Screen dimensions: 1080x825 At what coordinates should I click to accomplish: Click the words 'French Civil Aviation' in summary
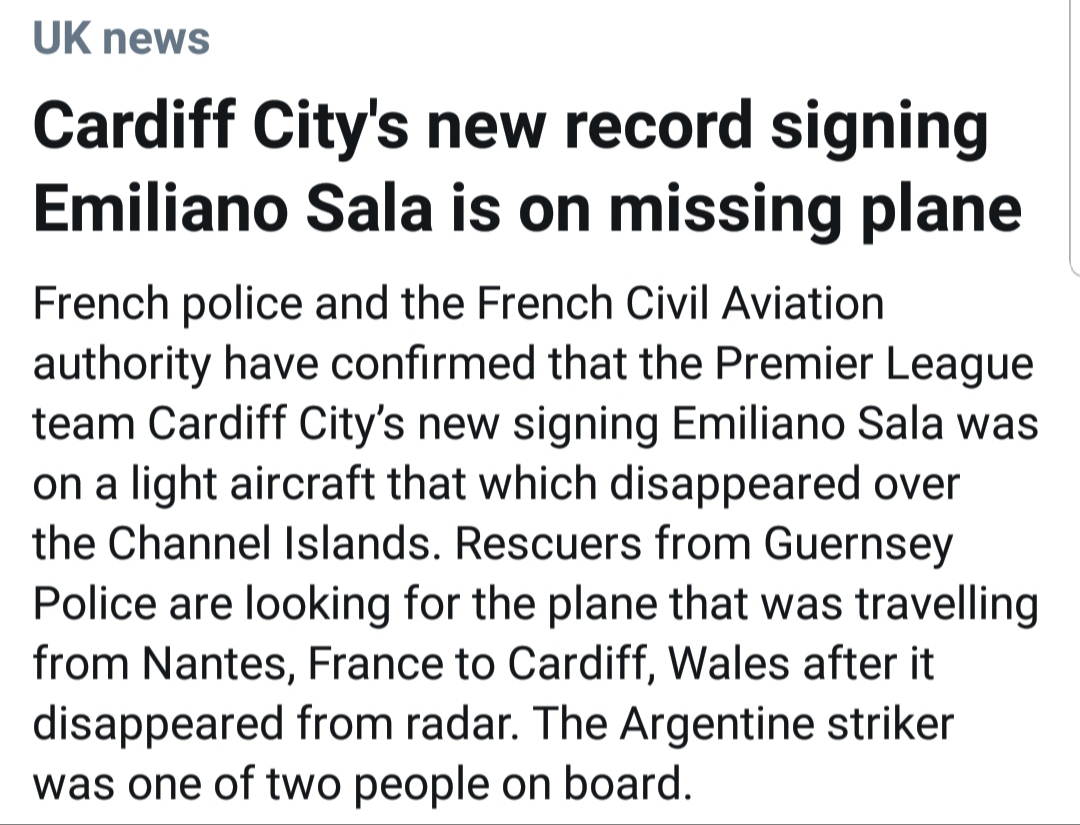click(x=680, y=303)
